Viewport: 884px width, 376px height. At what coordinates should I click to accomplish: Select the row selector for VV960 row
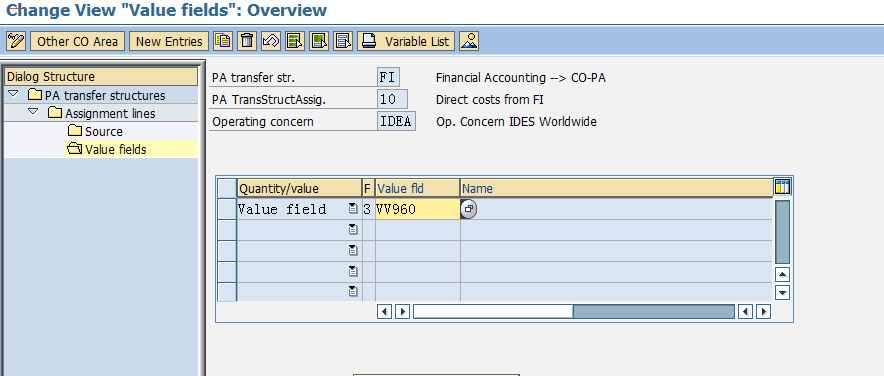pyautogui.click(x=227, y=209)
